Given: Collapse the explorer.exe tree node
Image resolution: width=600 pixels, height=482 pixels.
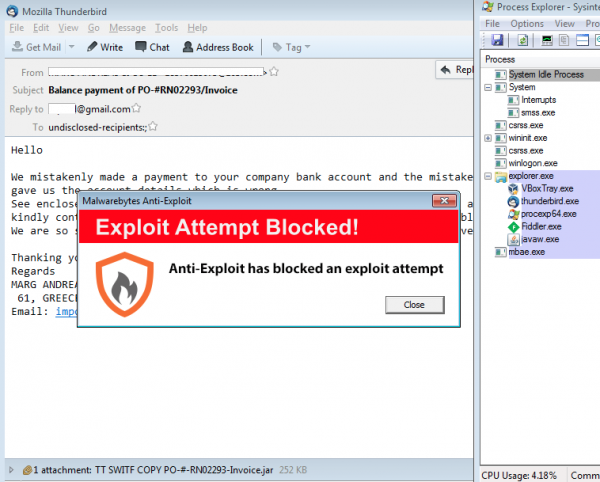Looking at the screenshot, I should pos(488,176).
